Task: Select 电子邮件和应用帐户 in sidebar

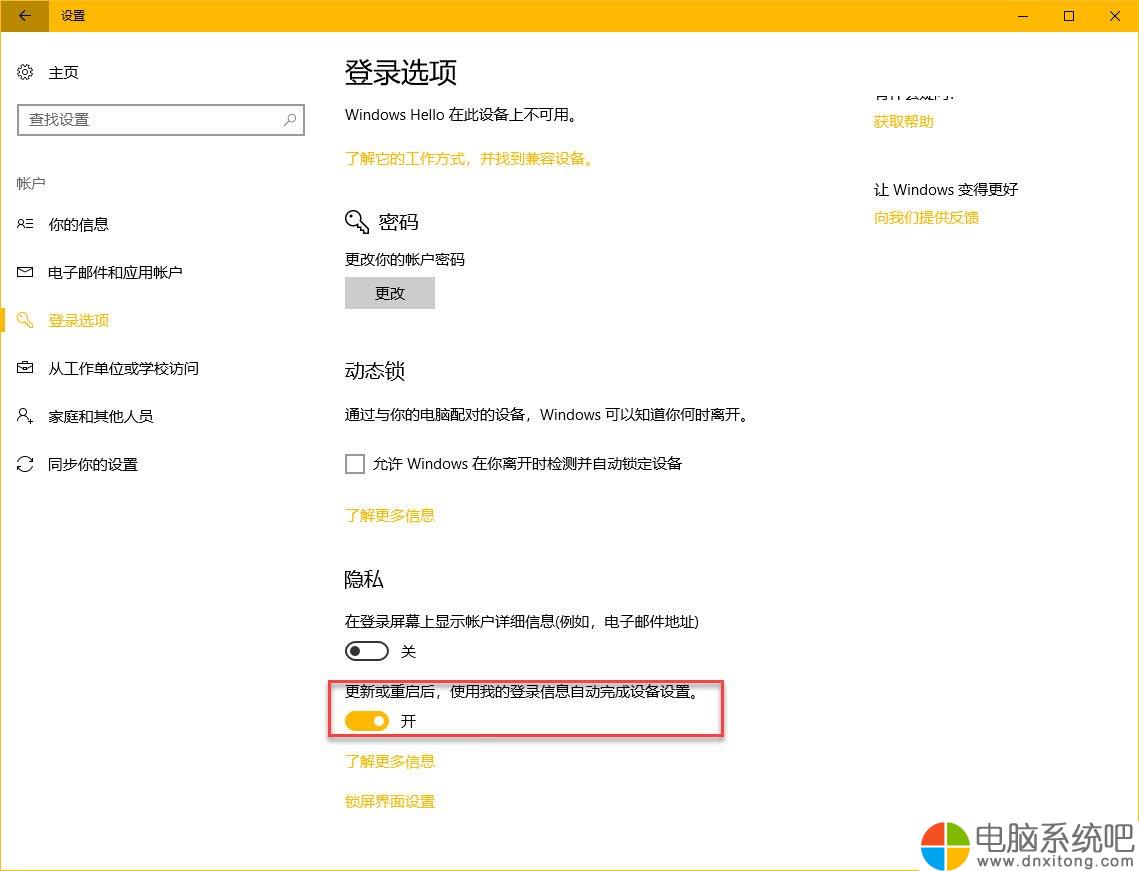Action: pos(115,272)
